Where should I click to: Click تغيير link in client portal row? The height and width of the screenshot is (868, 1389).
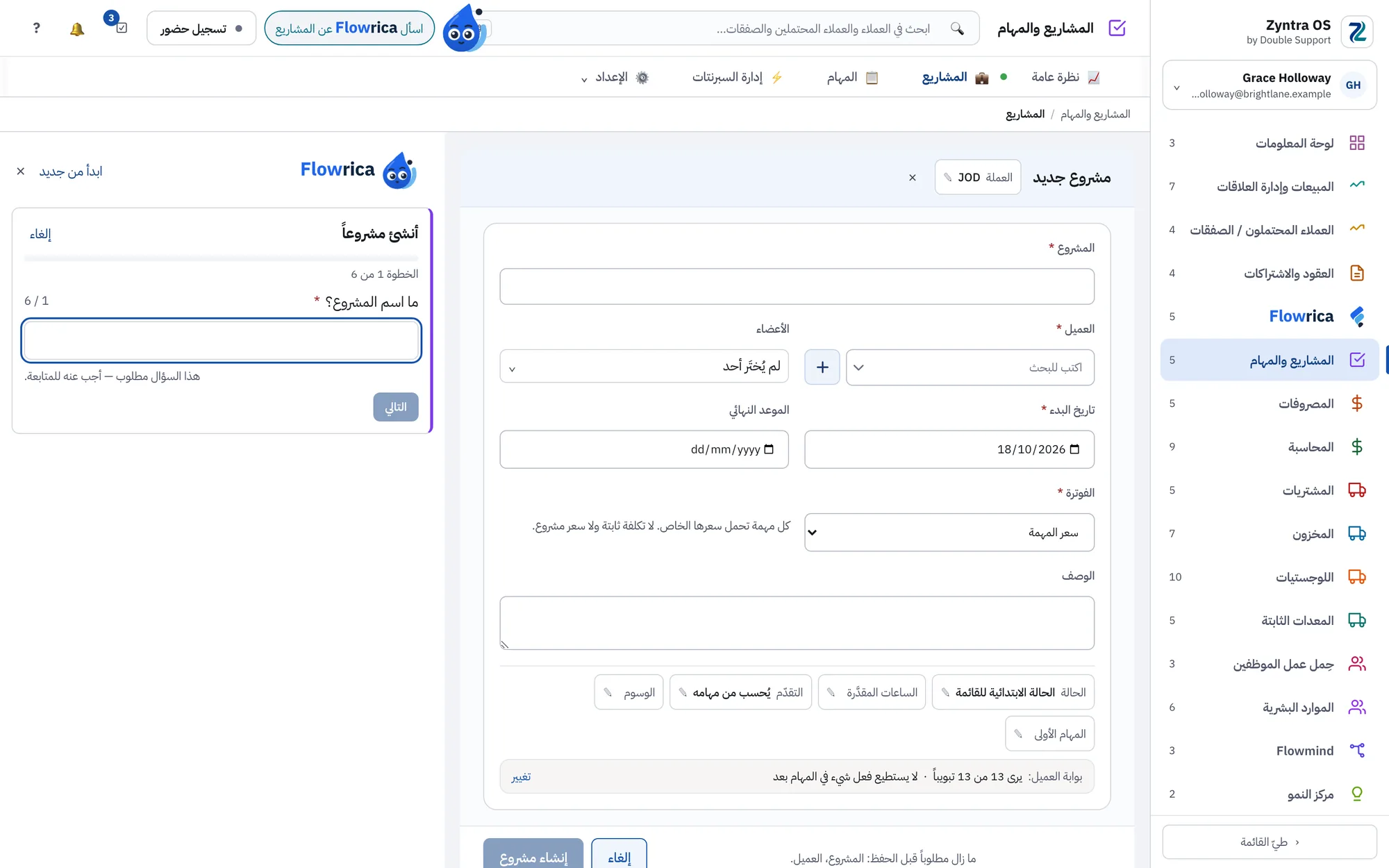[521, 776]
